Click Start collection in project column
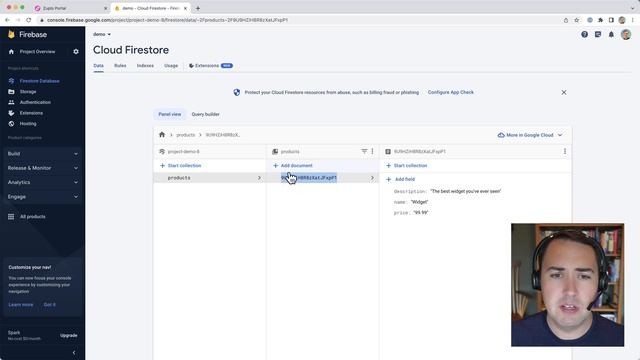This screenshot has height=360, width=640. point(180,166)
